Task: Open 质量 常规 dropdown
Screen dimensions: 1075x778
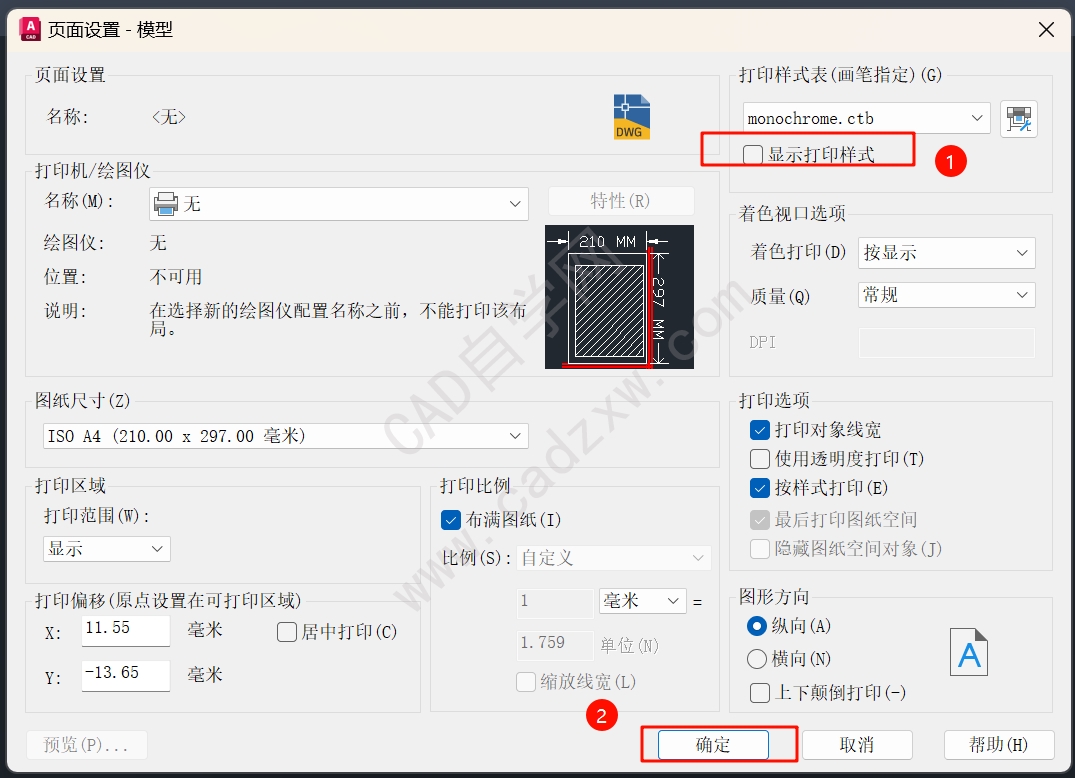Action: 946,295
